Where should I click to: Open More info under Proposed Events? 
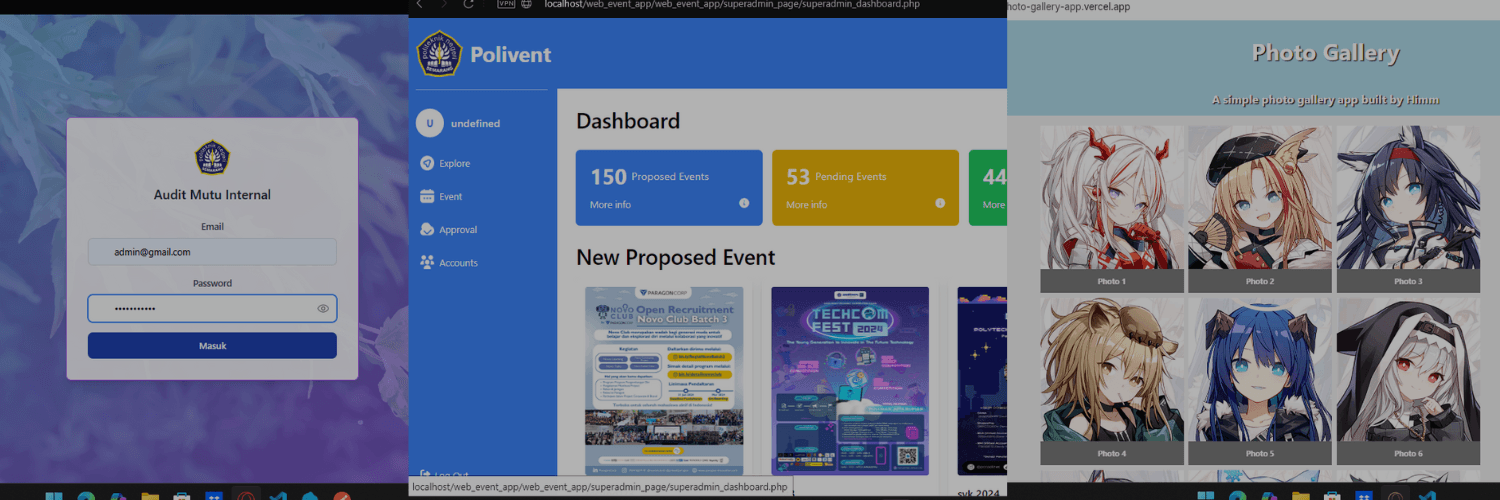pyautogui.click(x=610, y=205)
